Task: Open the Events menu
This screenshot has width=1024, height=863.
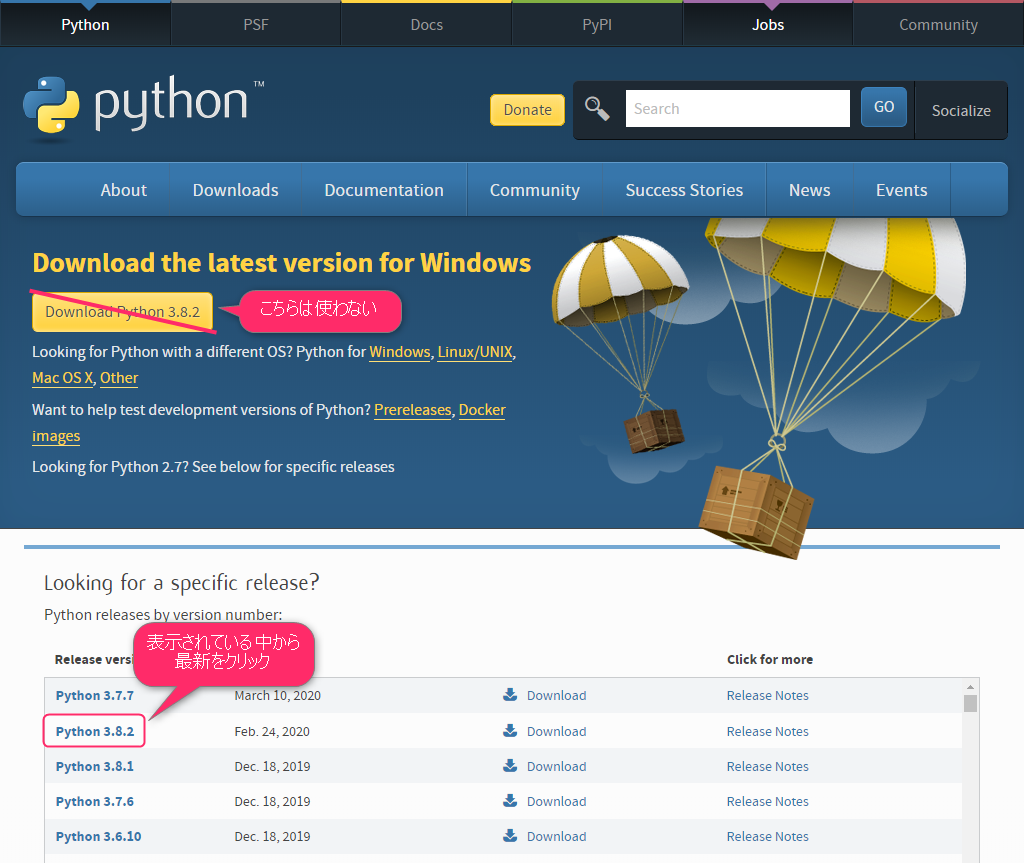Action: tap(902, 190)
